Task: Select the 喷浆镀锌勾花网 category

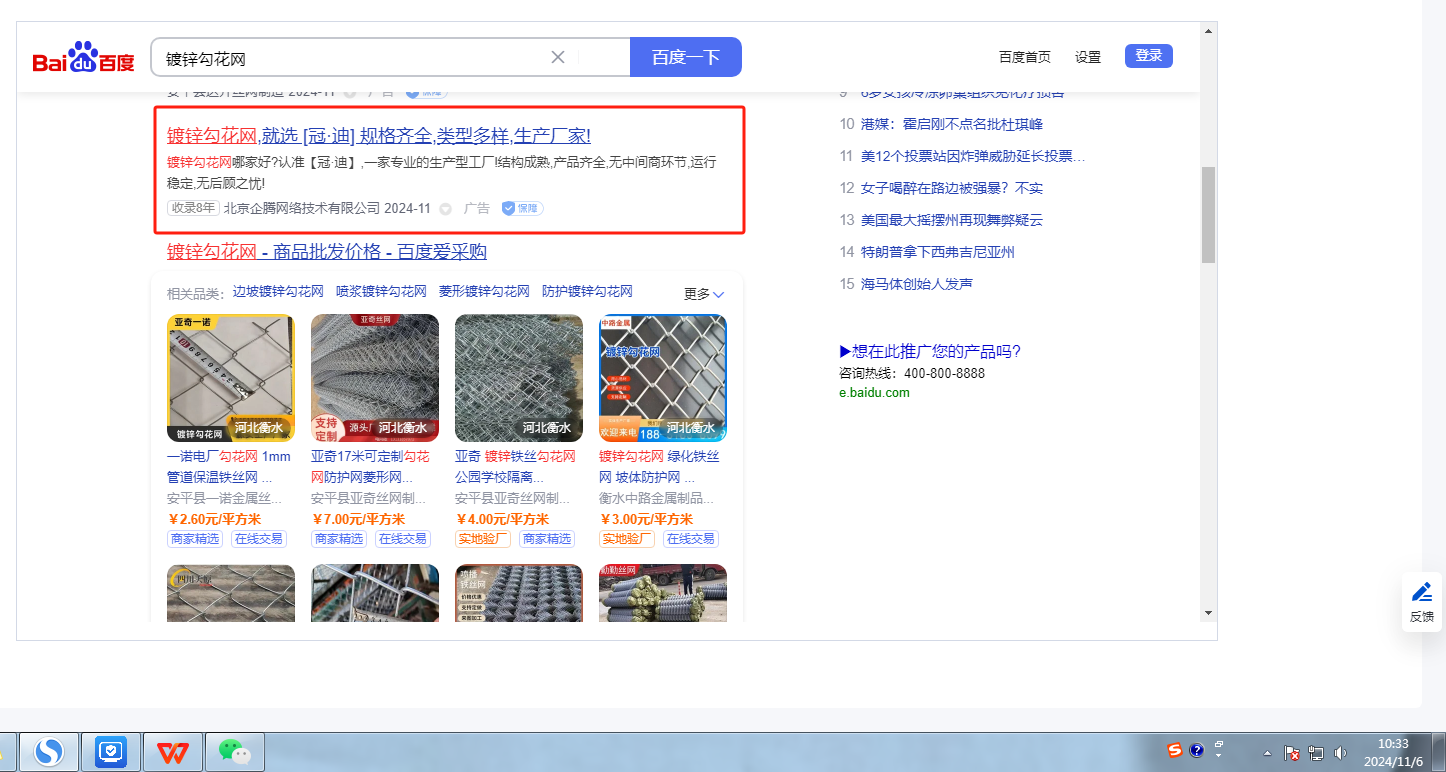Action: coord(381,292)
